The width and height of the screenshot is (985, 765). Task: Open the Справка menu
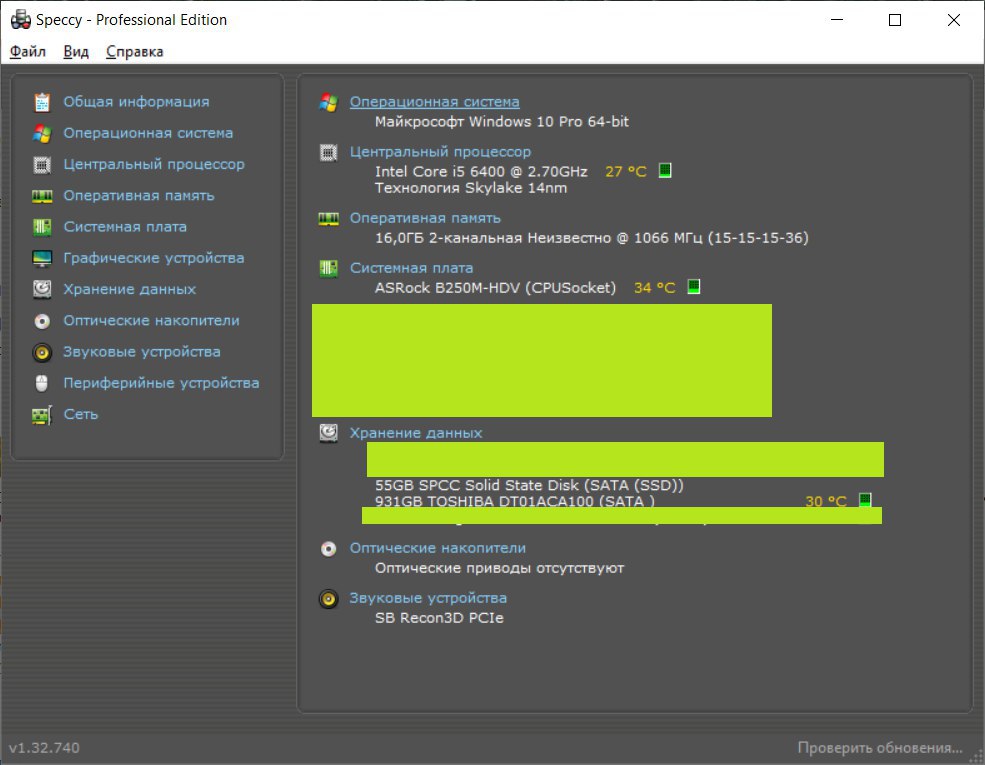(134, 52)
